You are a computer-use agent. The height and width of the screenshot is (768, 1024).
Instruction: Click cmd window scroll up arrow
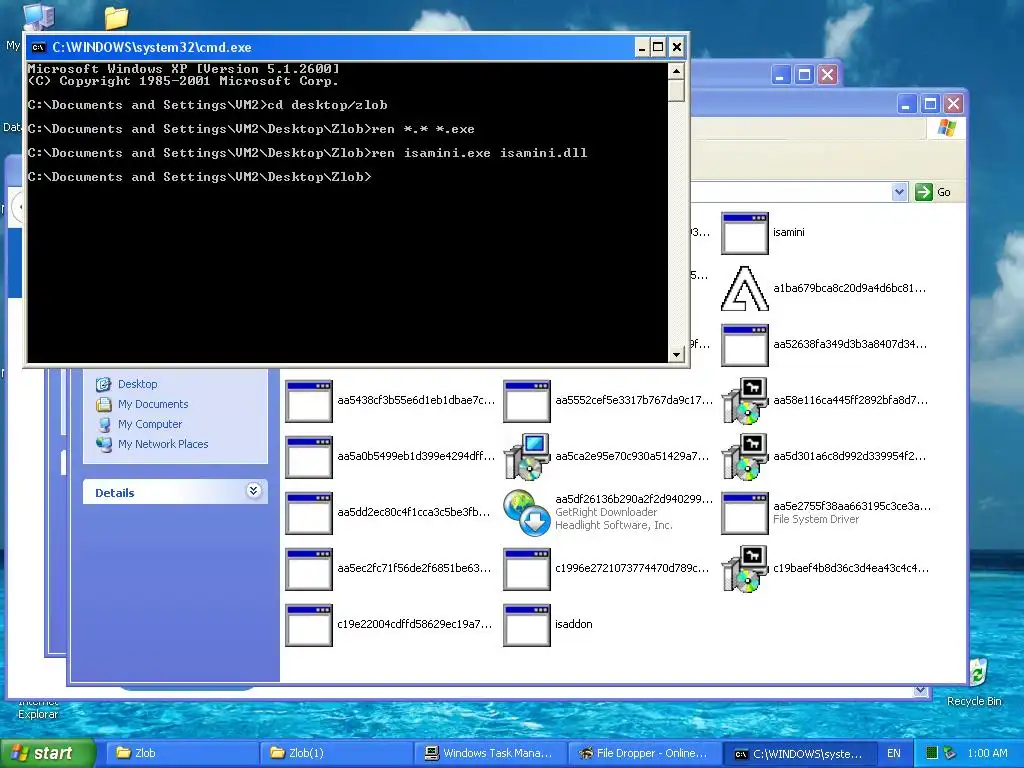click(x=676, y=71)
